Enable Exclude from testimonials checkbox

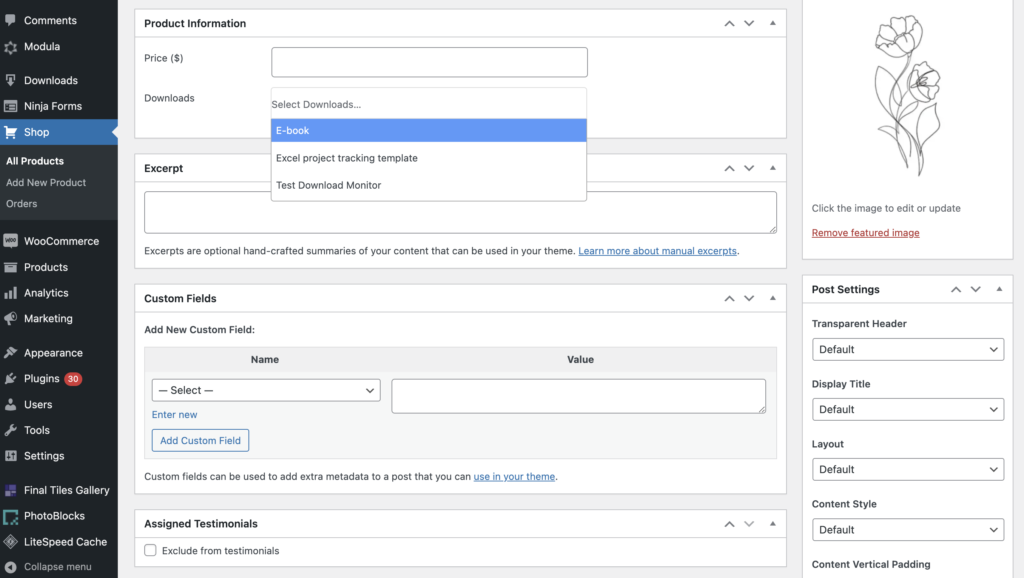(150, 551)
